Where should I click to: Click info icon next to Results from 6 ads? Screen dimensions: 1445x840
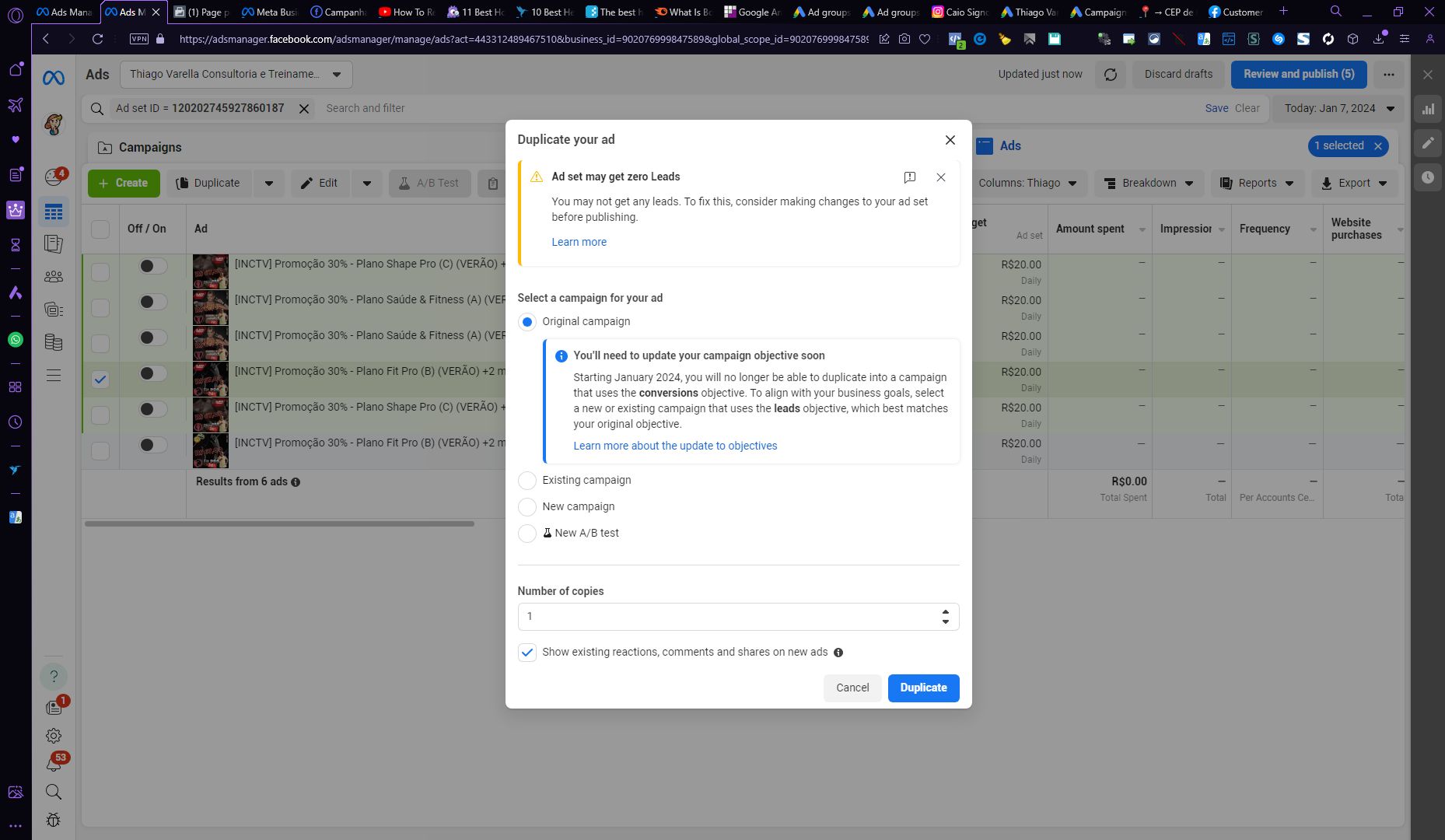click(296, 482)
